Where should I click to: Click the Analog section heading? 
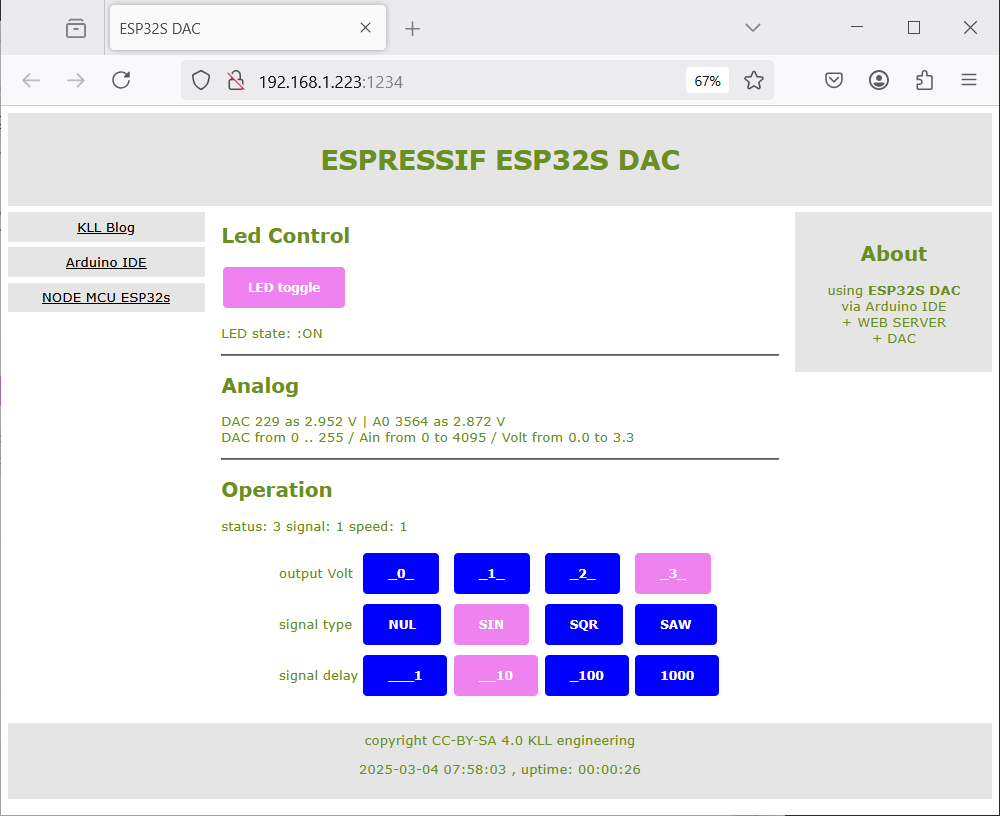[x=260, y=386]
